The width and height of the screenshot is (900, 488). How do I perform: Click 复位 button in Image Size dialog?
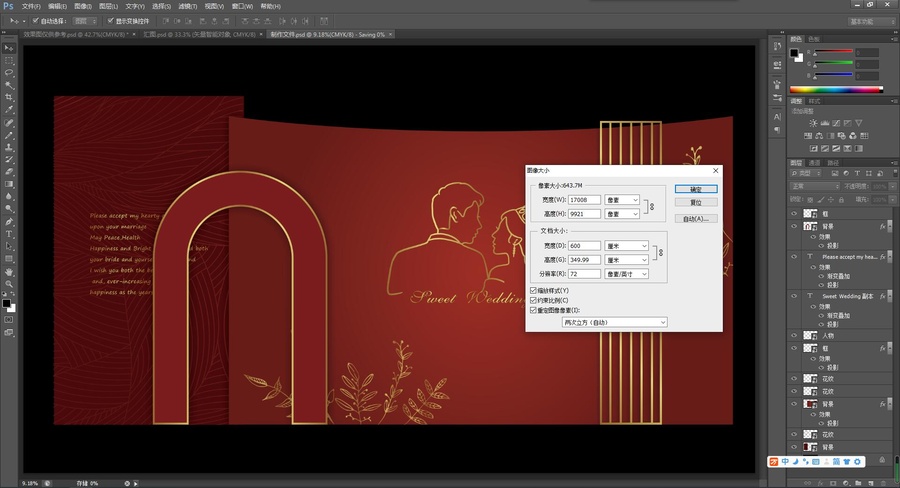point(696,203)
